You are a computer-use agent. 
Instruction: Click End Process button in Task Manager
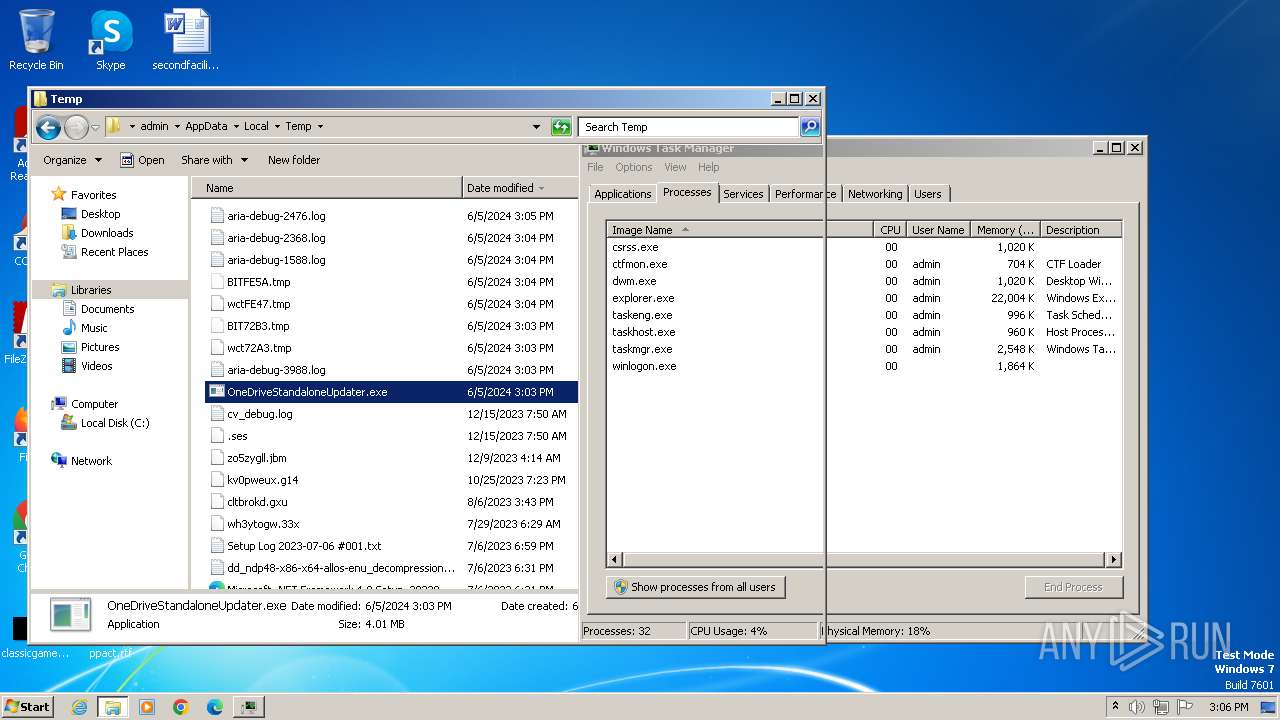pos(1073,587)
